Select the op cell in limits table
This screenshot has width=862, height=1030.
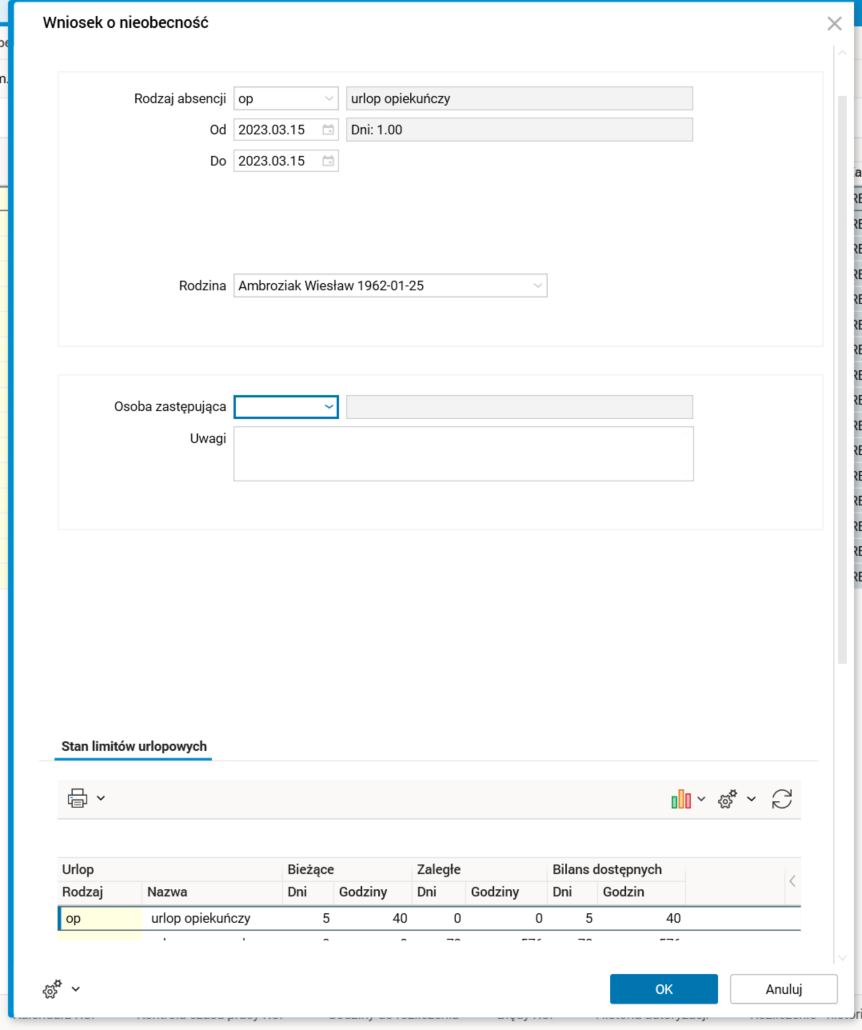(101, 918)
